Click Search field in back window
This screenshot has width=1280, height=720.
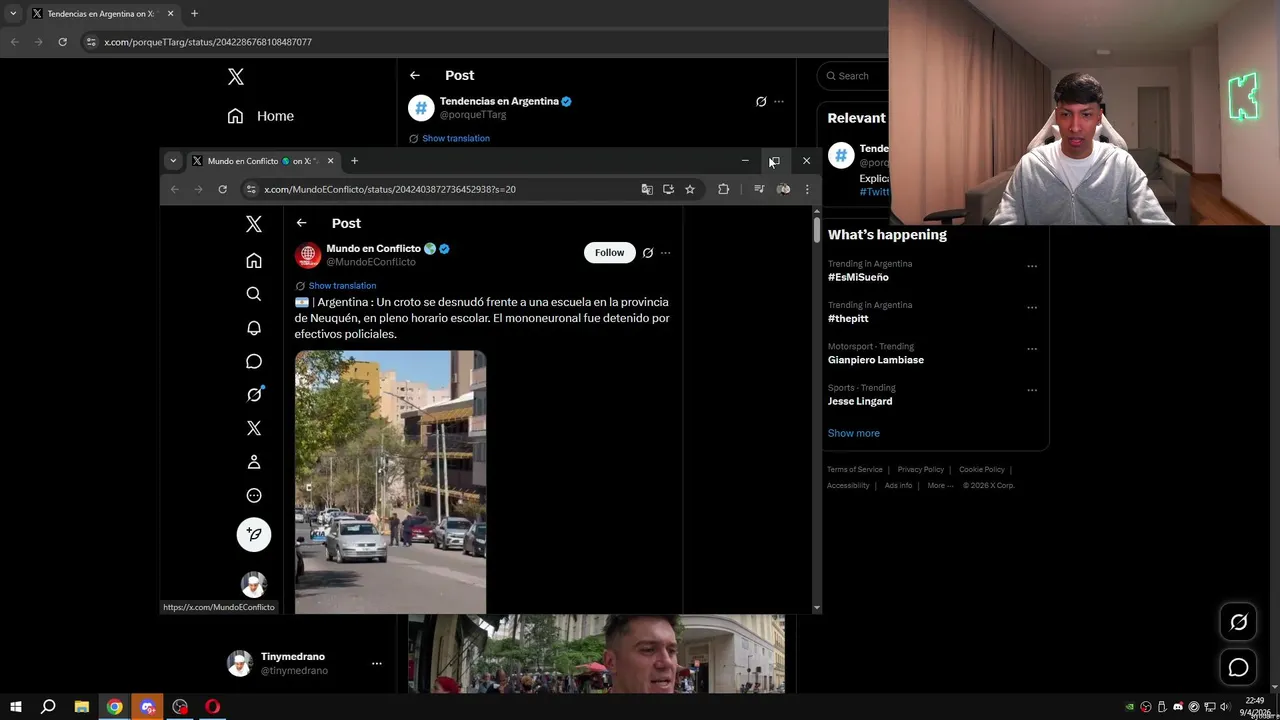click(x=852, y=76)
